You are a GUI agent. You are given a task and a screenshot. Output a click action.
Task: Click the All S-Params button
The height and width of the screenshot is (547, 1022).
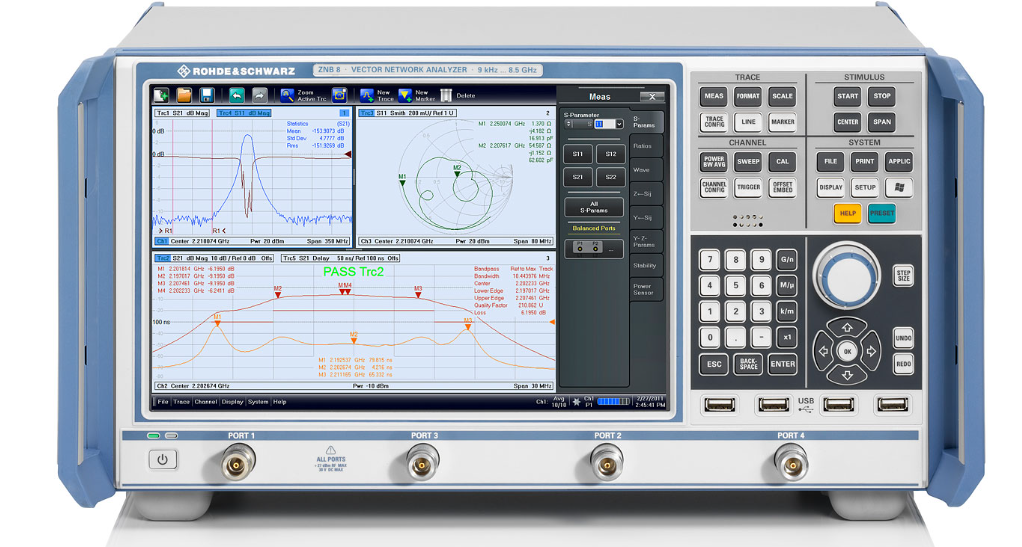(594, 207)
